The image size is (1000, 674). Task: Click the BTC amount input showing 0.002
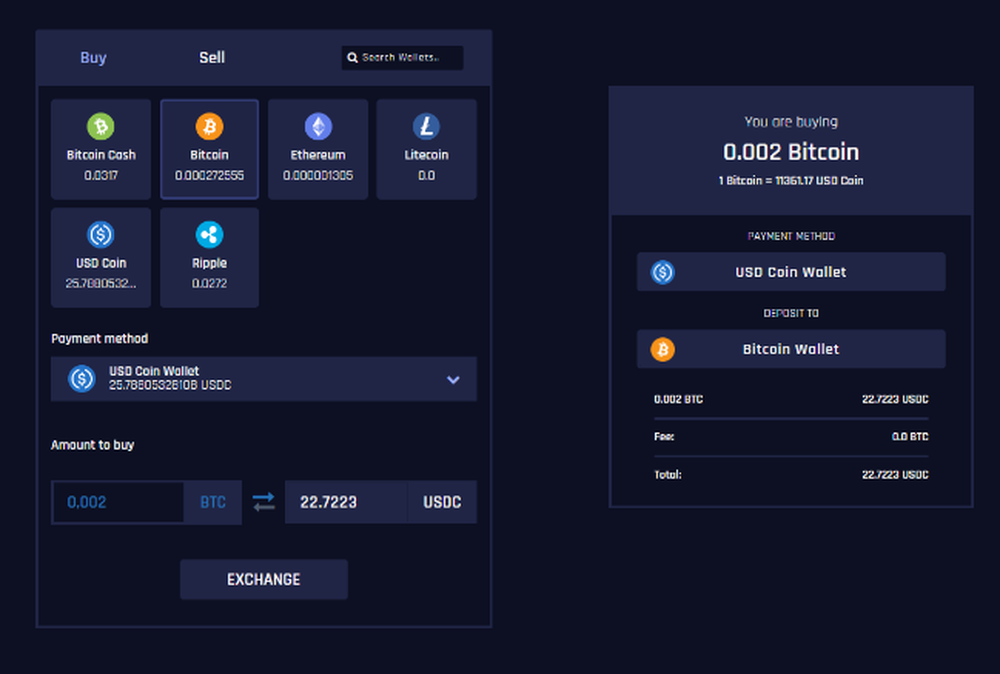[x=118, y=502]
